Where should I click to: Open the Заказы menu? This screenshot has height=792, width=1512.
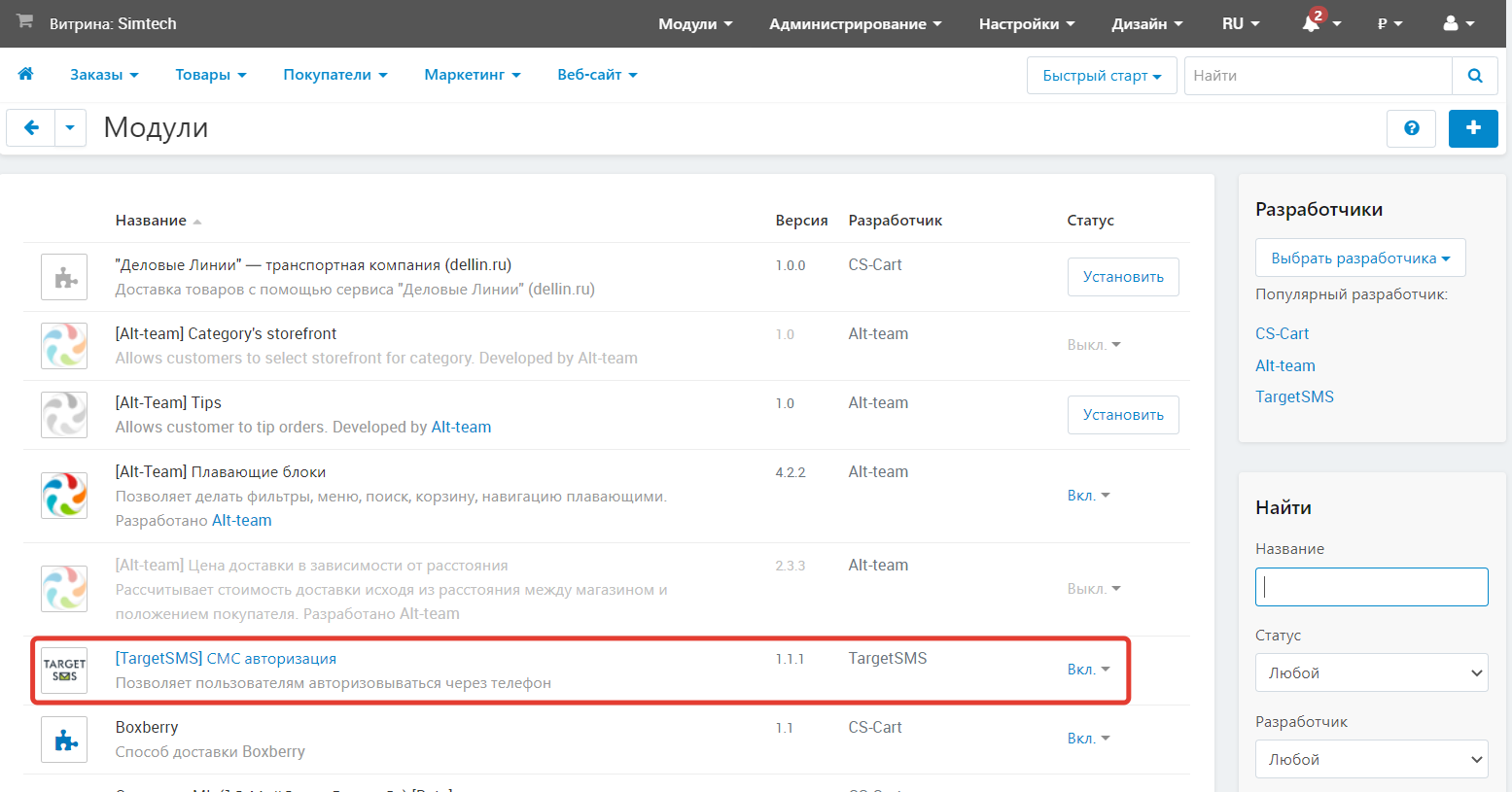[x=104, y=74]
